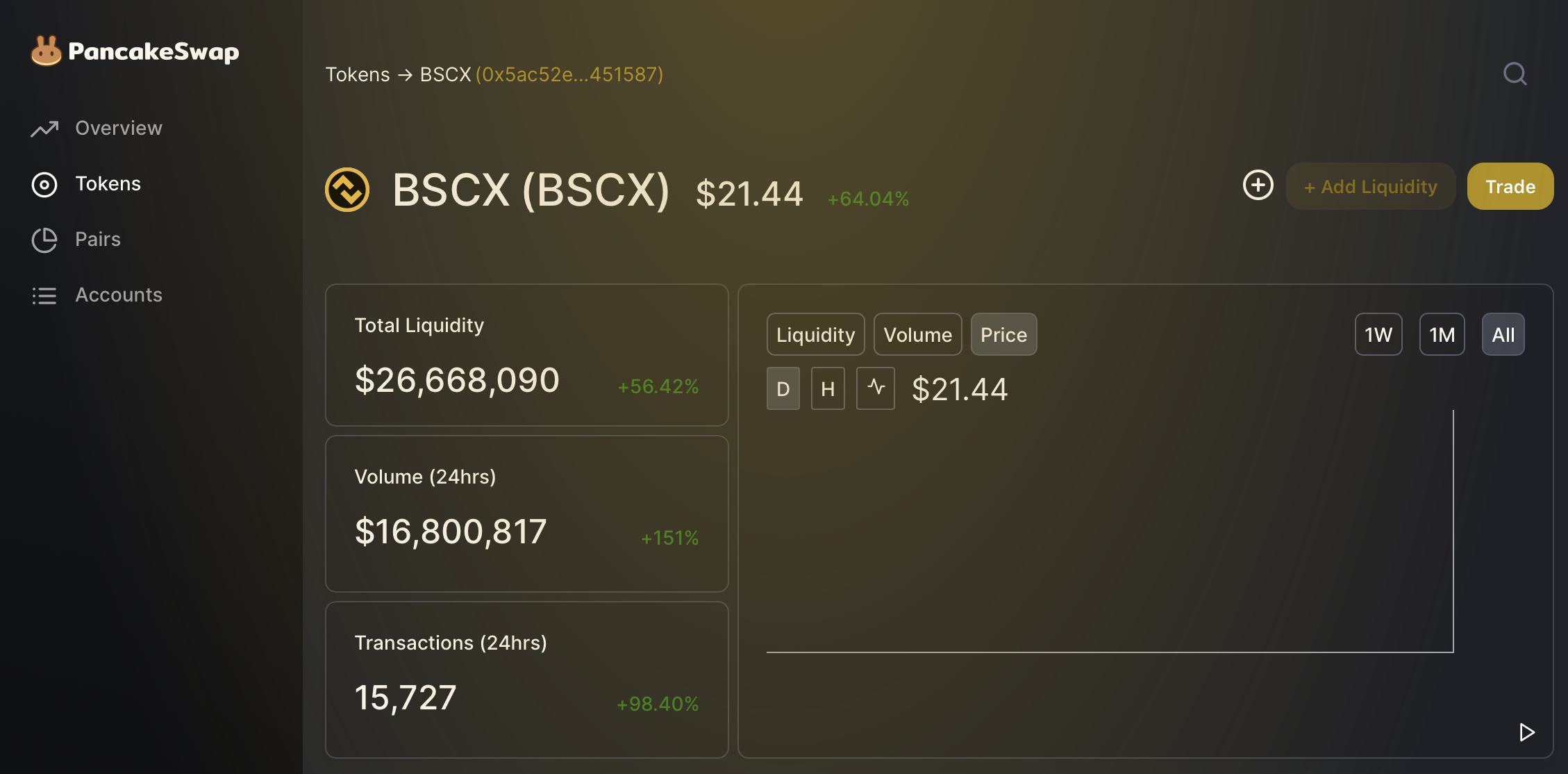Toggle hourly candles with H button
The height and width of the screenshot is (774, 1568).
[828, 388]
